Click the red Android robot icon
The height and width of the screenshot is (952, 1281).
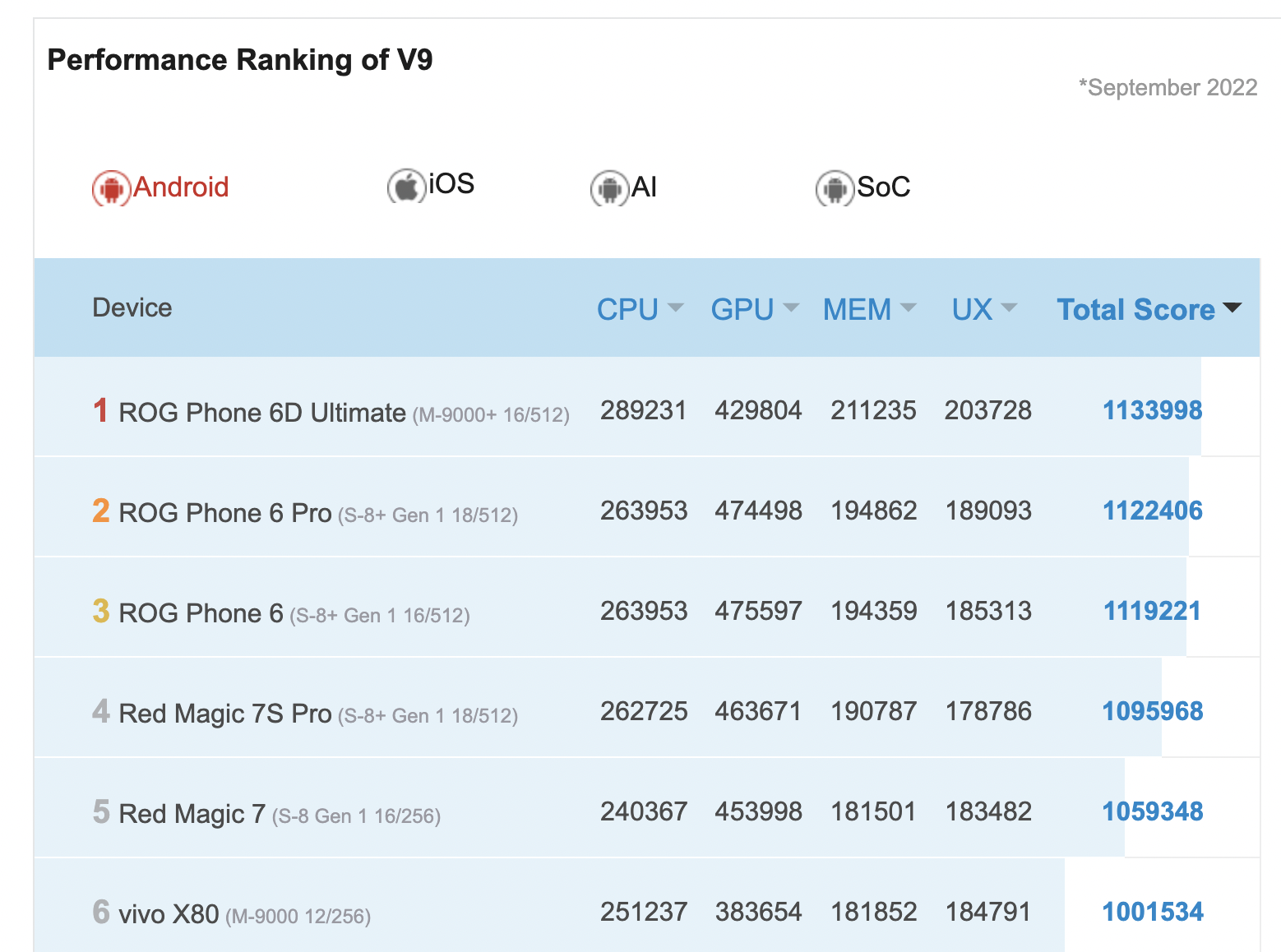(x=111, y=188)
